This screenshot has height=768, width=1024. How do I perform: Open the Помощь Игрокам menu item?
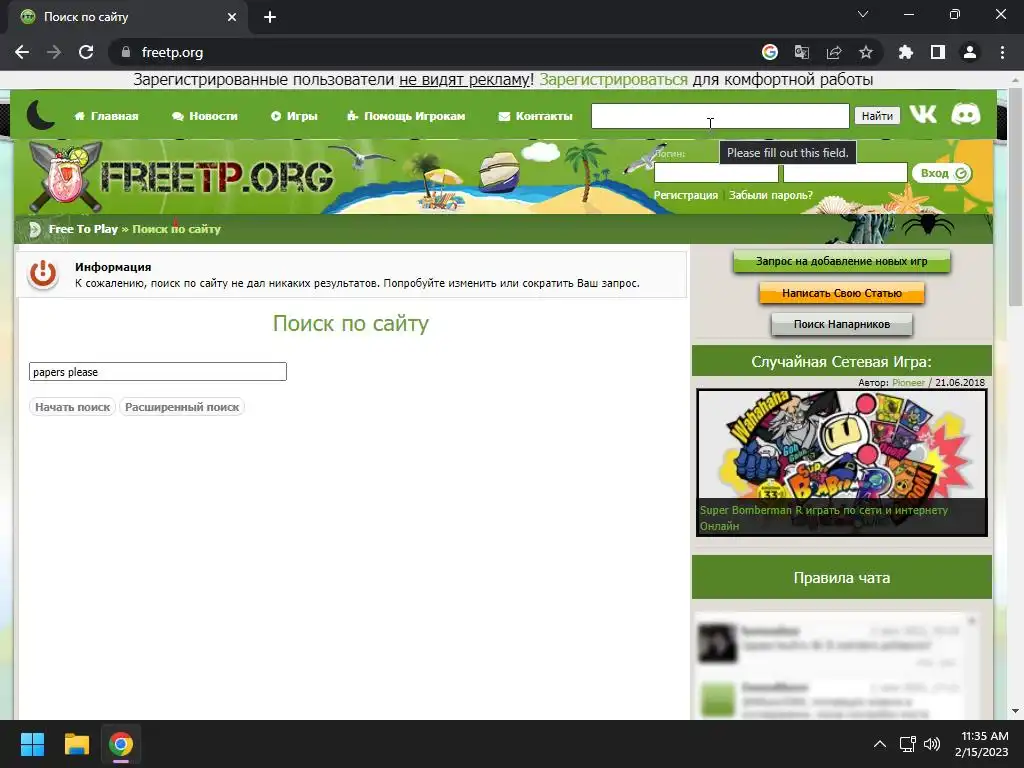click(406, 116)
